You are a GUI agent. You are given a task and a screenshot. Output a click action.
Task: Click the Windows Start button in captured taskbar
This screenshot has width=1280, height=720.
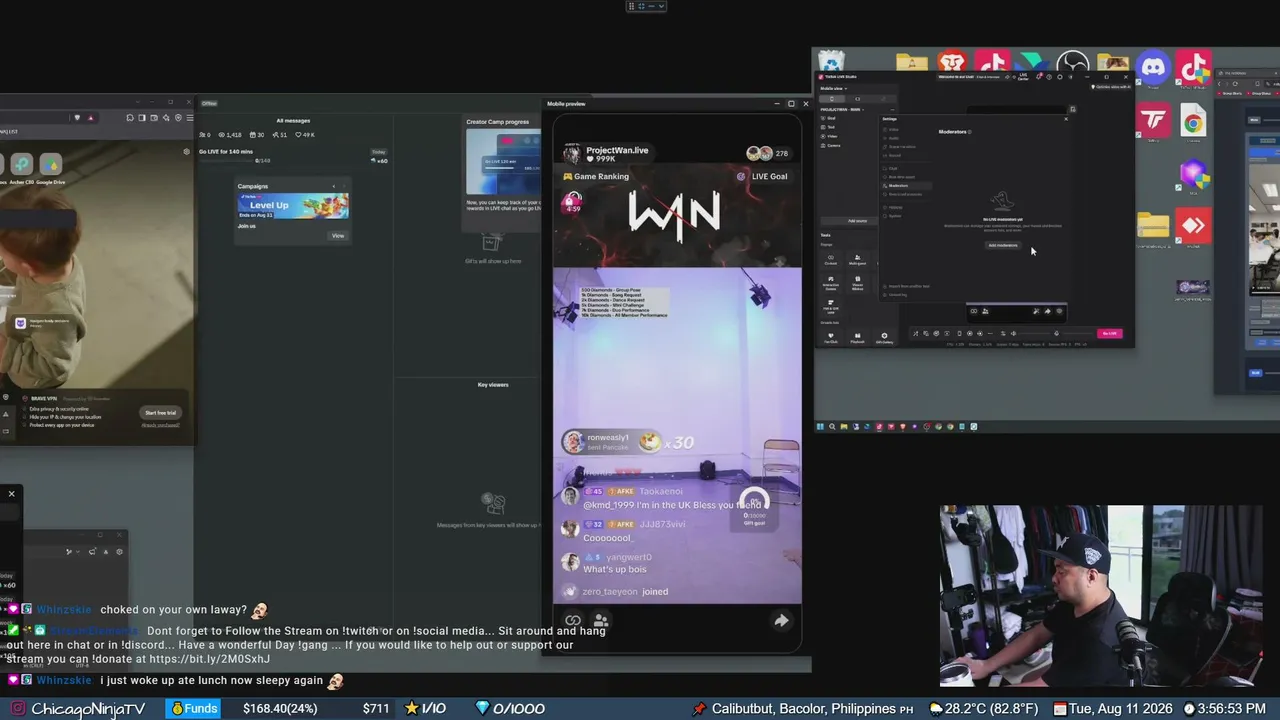(821, 427)
